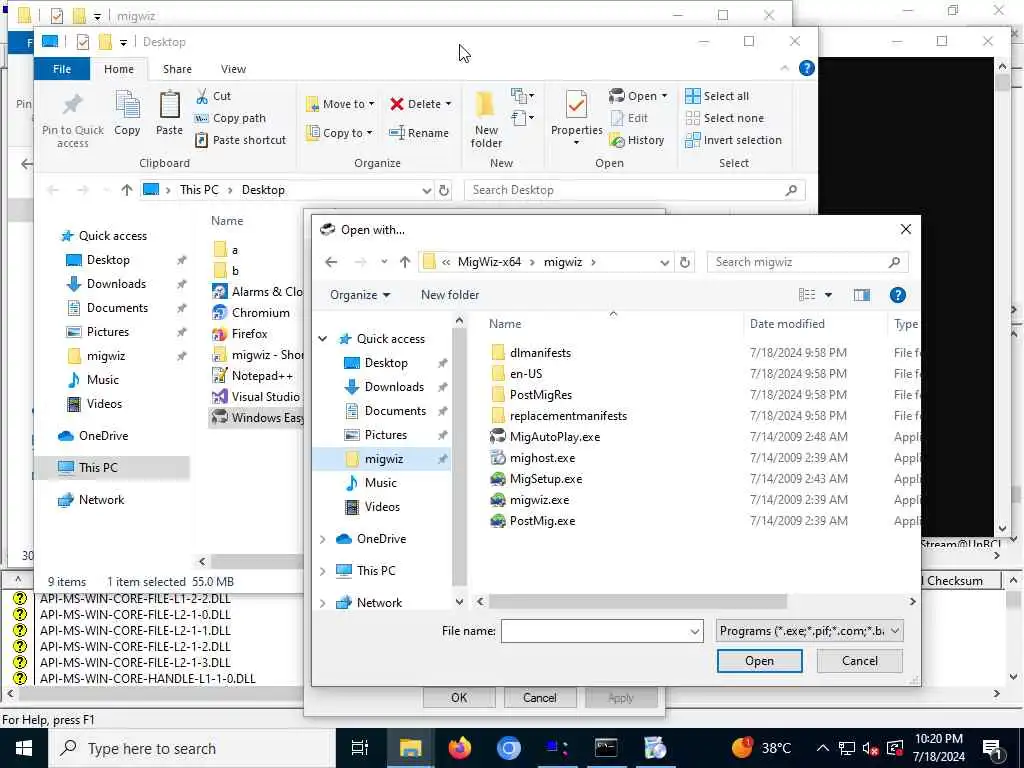Click Select all in ribbon
This screenshot has width=1024, height=768.
click(717, 96)
